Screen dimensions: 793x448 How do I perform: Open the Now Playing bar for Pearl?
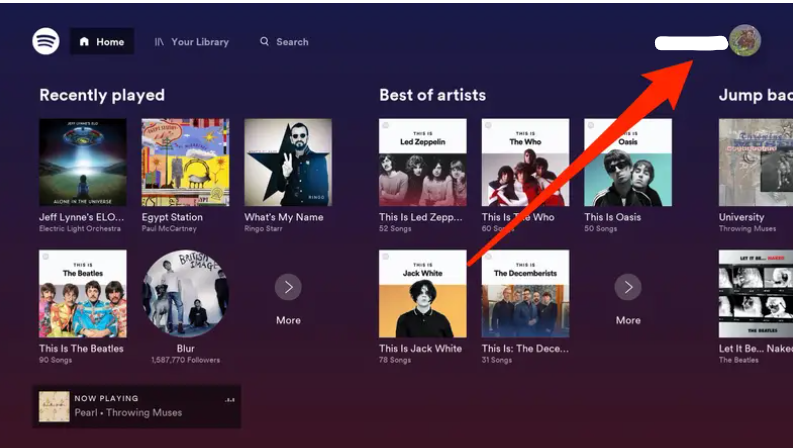coord(137,407)
